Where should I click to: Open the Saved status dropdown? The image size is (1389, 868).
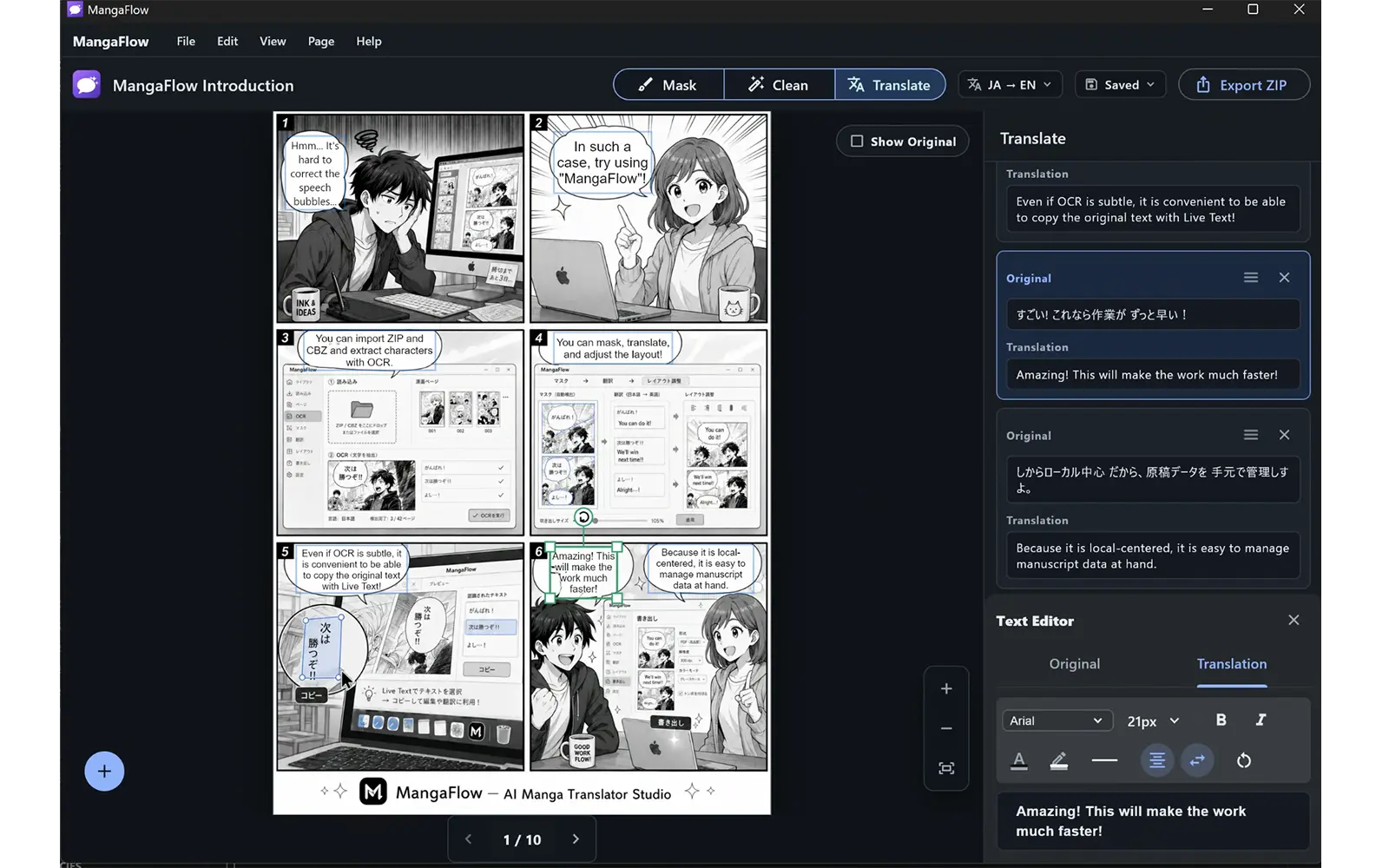click(x=1120, y=85)
